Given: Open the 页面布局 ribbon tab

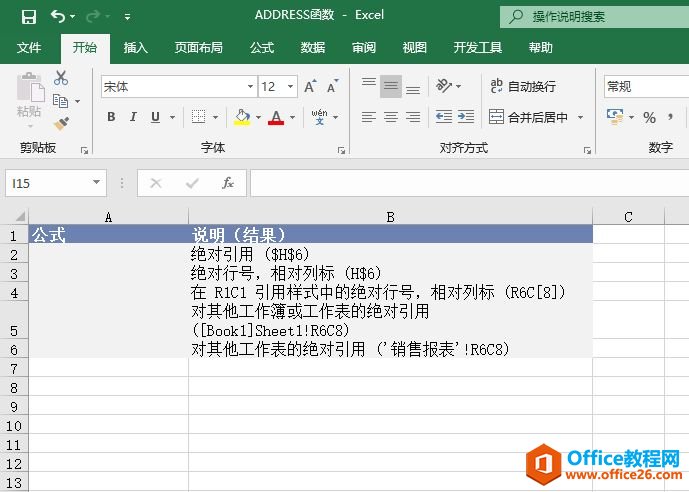Looking at the screenshot, I should pyautogui.click(x=199, y=47).
